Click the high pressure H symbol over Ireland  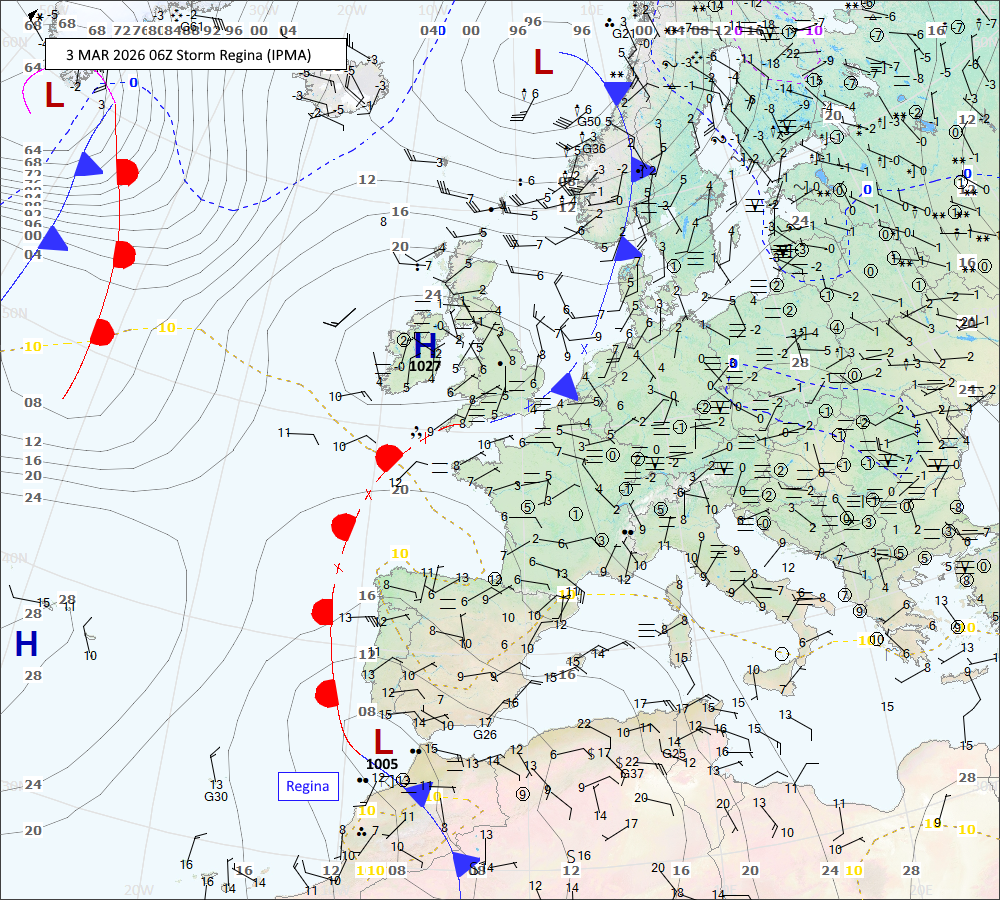tap(425, 346)
